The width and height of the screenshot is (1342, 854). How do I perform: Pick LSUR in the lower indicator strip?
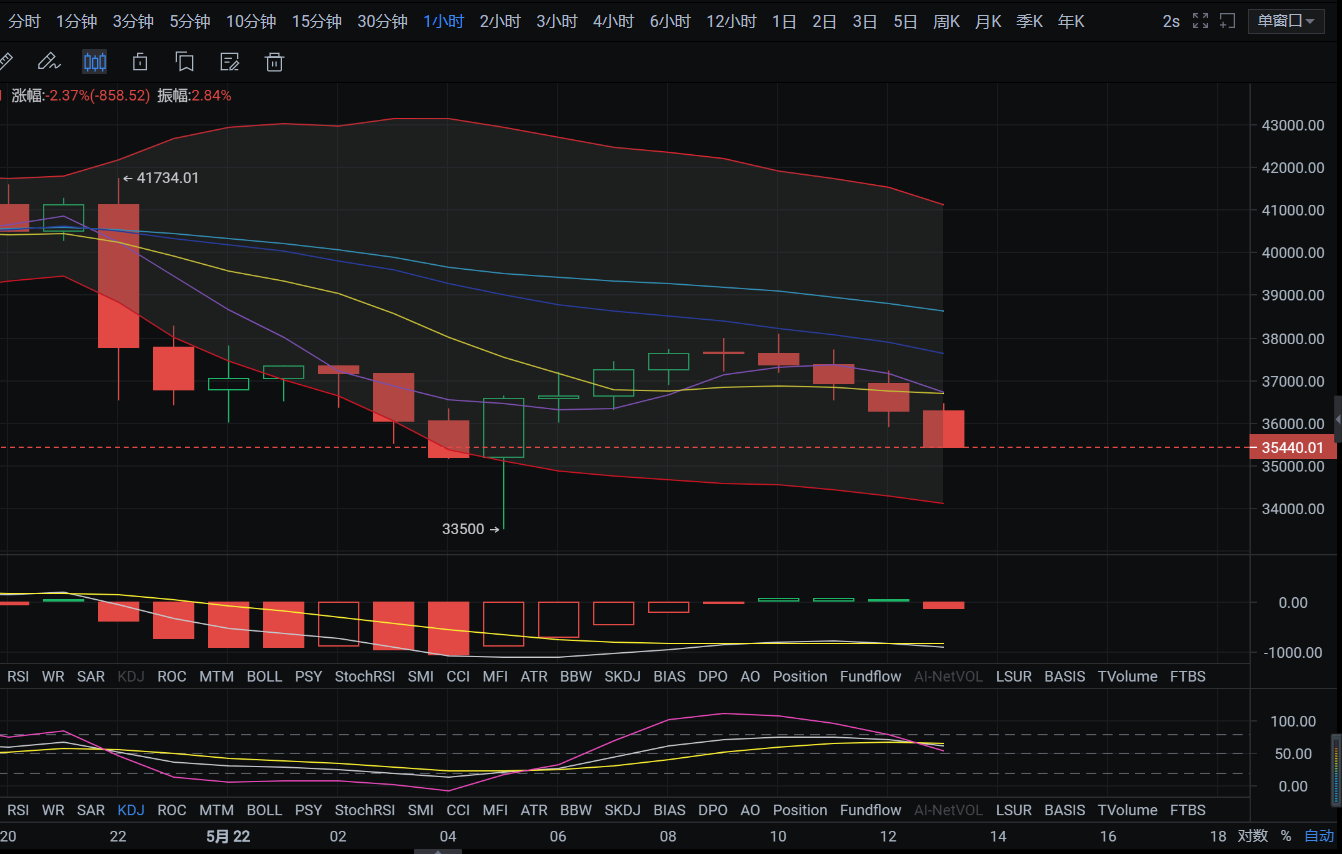[1014, 810]
